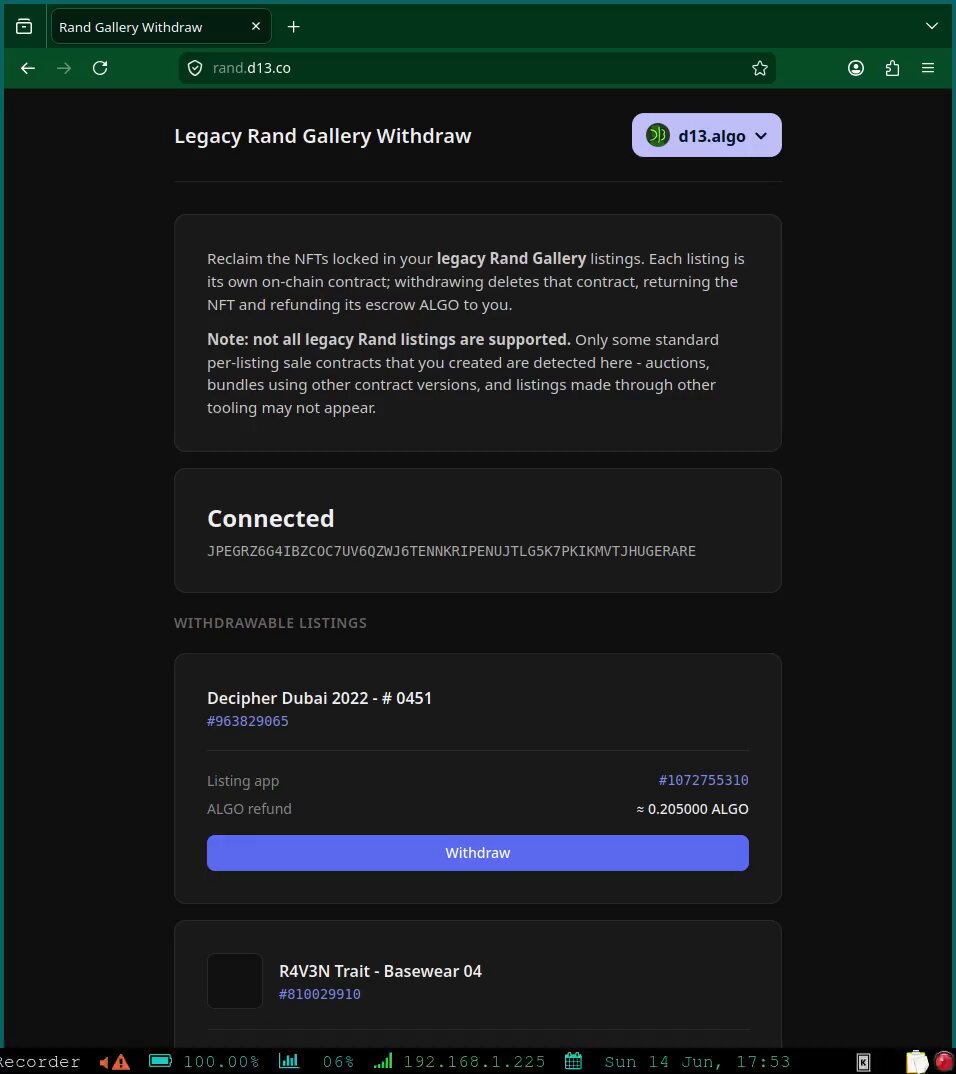Click the forward navigation arrow
Image resolution: width=956 pixels, height=1074 pixels.
click(64, 68)
